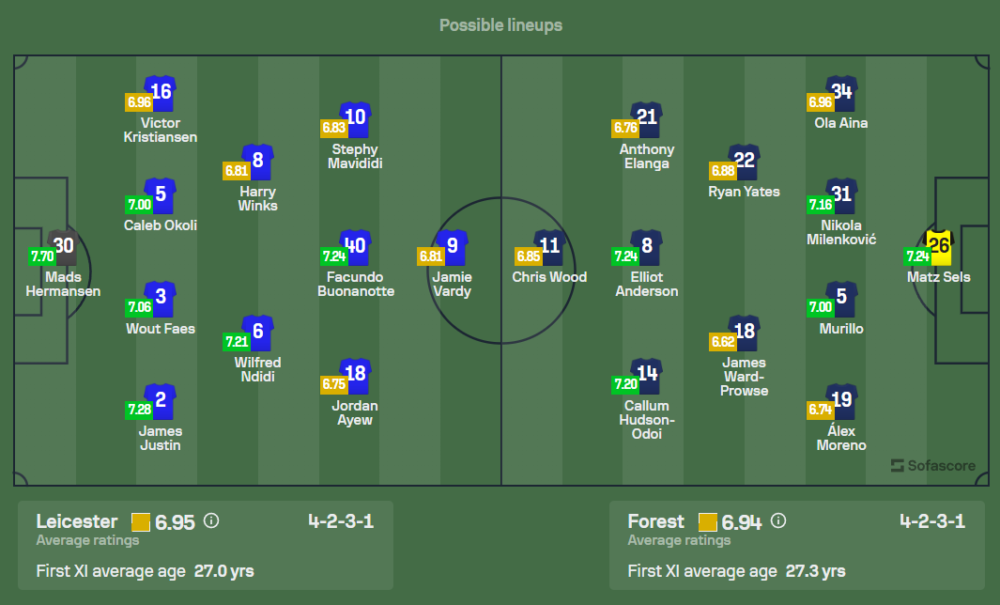Select Nikola Milenković's number 31 shirt

tap(841, 195)
